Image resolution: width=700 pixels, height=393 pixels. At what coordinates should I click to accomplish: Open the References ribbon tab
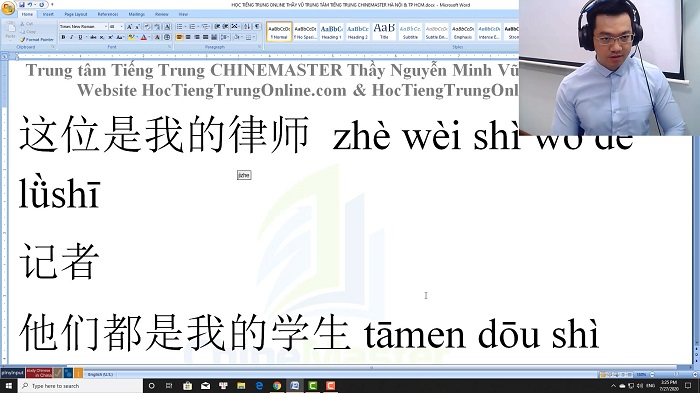pyautogui.click(x=108, y=14)
